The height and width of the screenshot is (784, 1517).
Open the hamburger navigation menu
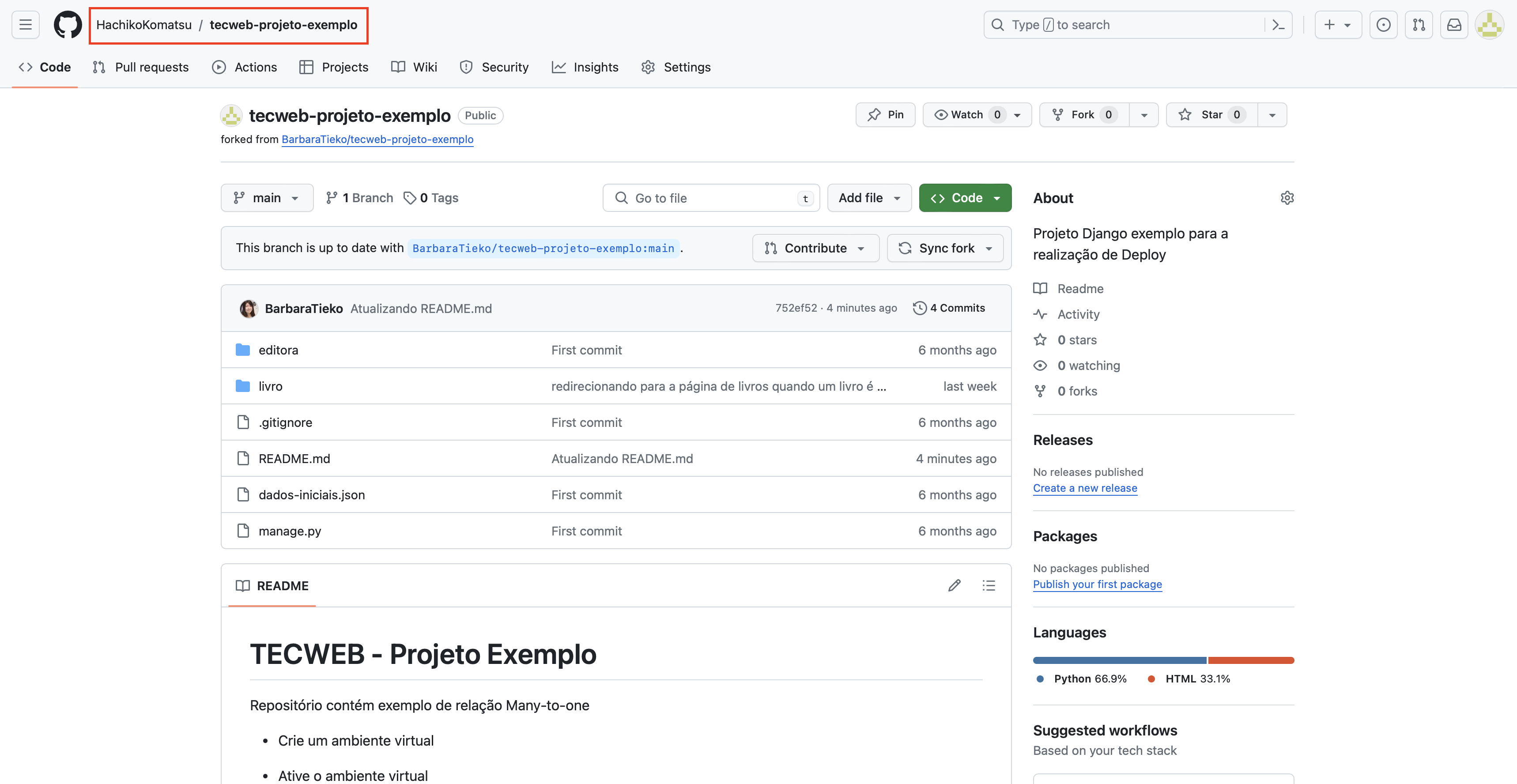click(x=25, y=25)
